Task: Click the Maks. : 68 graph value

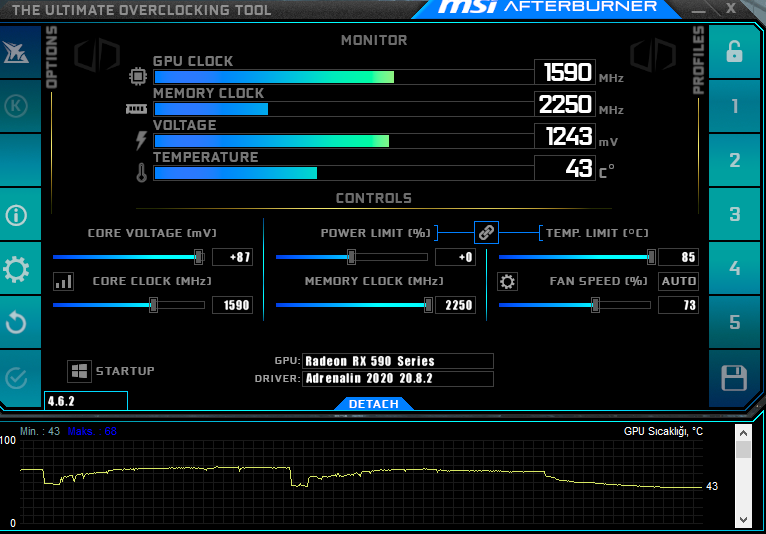Action: click(92, 431)
